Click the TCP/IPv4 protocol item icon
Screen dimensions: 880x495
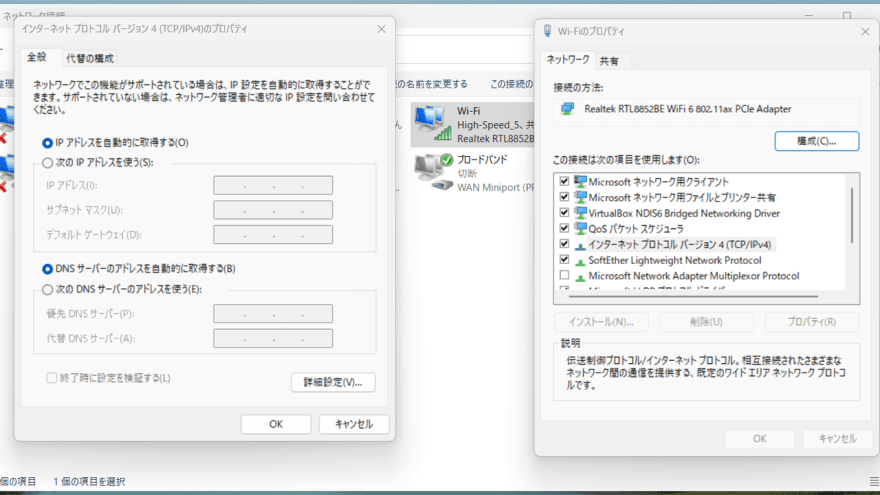[x=580, y=245]
